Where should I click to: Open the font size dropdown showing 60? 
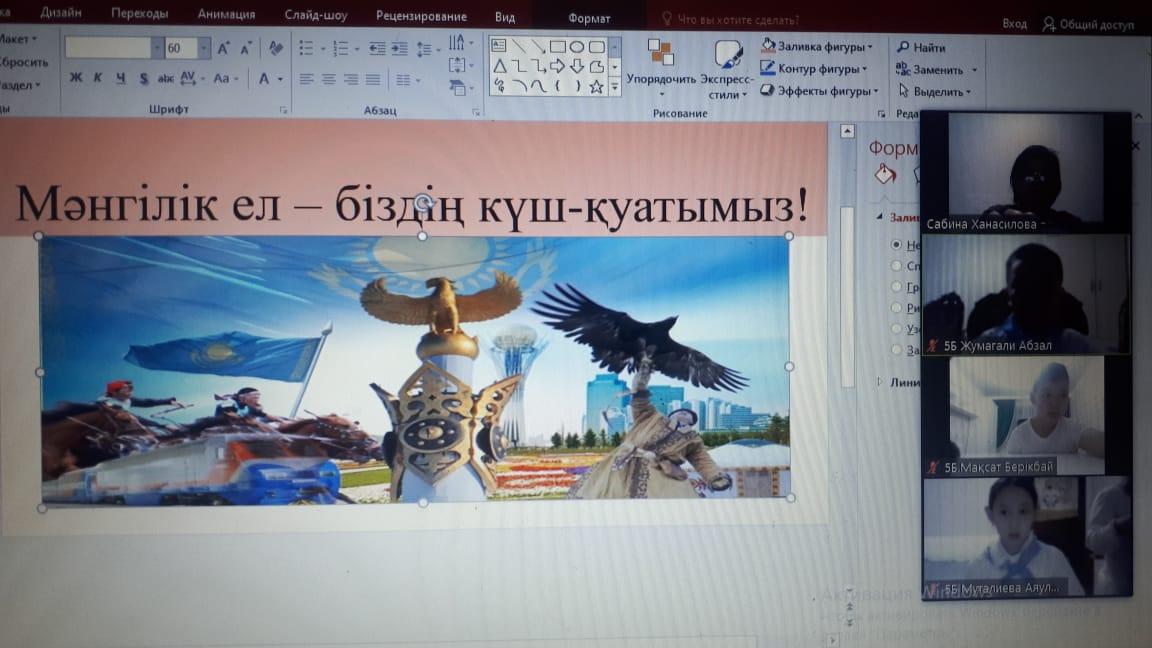point(204,48)
